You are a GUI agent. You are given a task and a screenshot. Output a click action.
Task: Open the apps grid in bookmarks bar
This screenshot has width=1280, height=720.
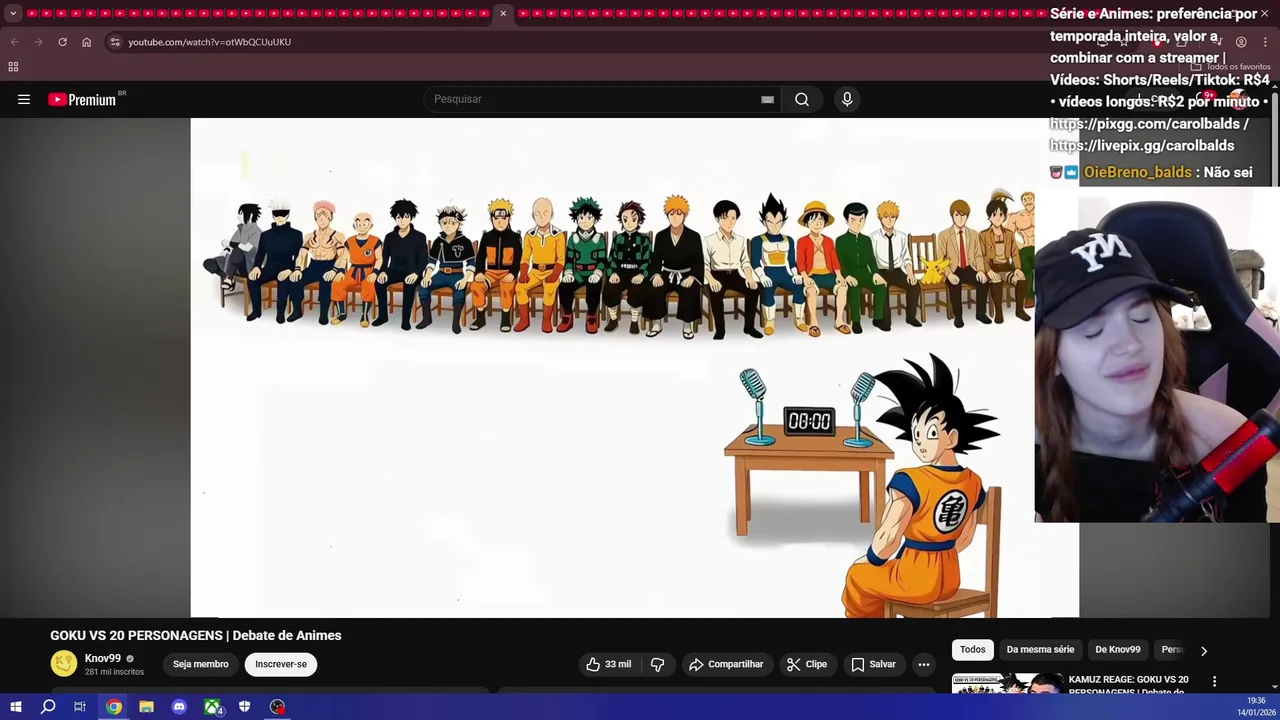pos(13,67)
